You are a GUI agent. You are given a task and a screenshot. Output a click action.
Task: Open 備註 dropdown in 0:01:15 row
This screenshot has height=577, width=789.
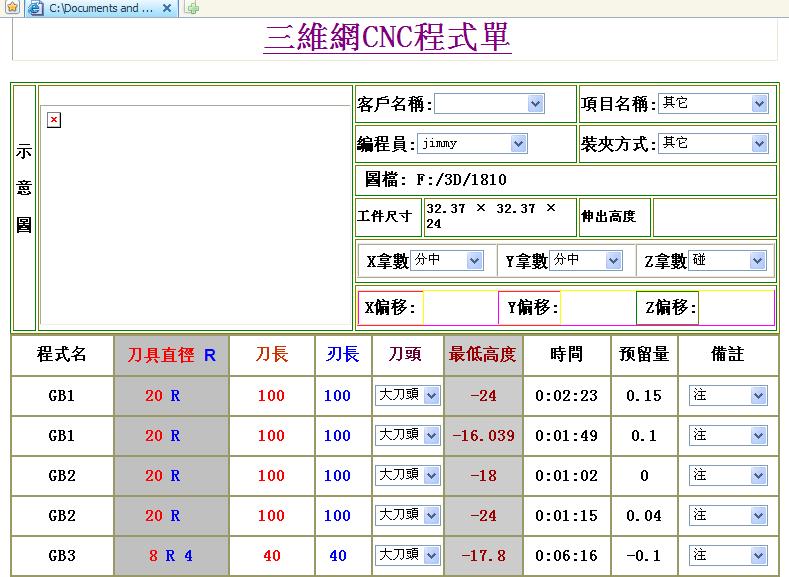point(728,516)
